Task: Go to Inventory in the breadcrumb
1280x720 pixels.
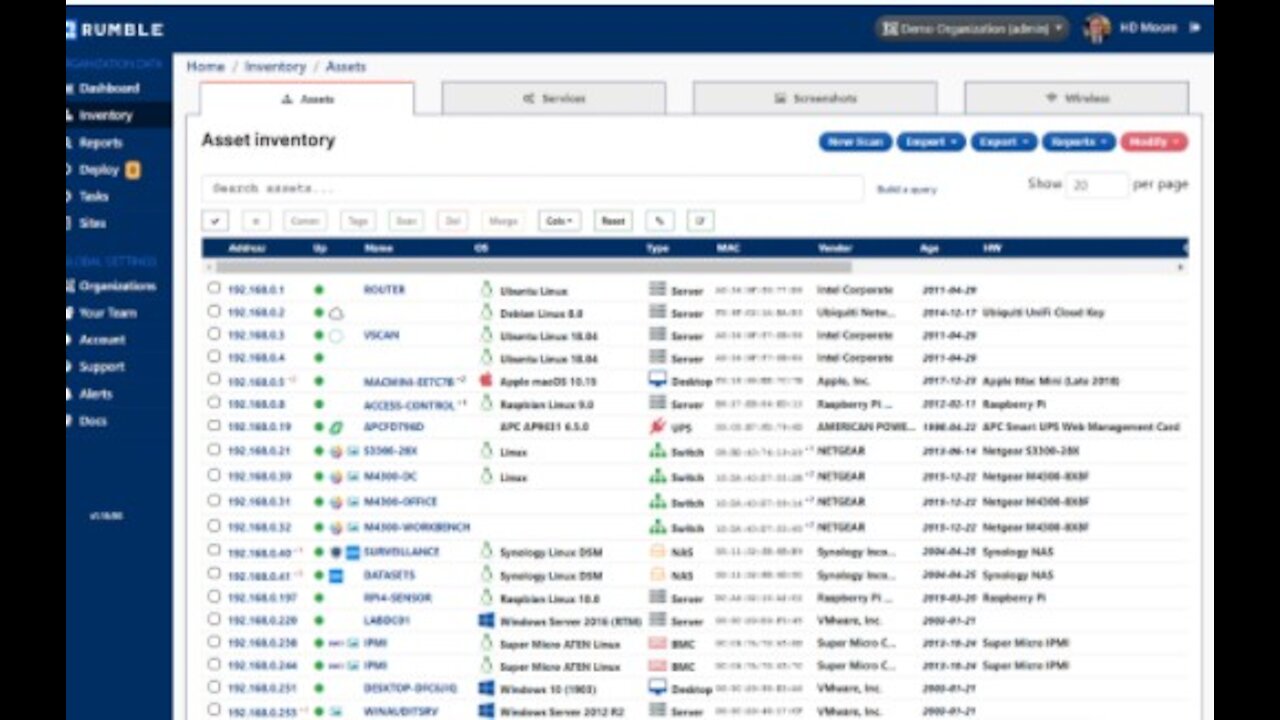Action: [275, 66]
